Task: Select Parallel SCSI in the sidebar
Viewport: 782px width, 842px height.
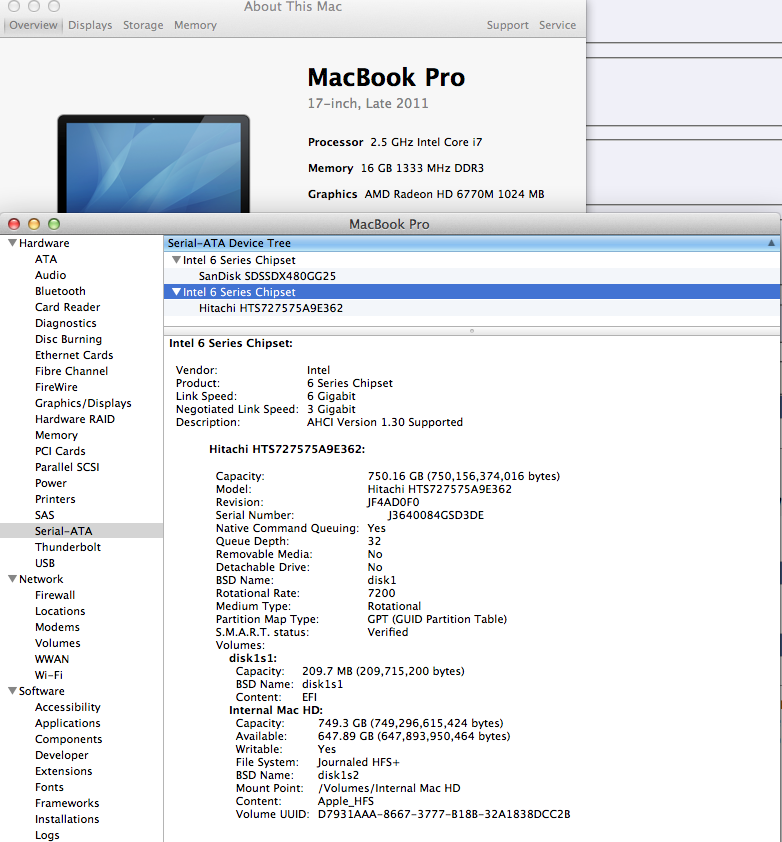Action: 67,467
